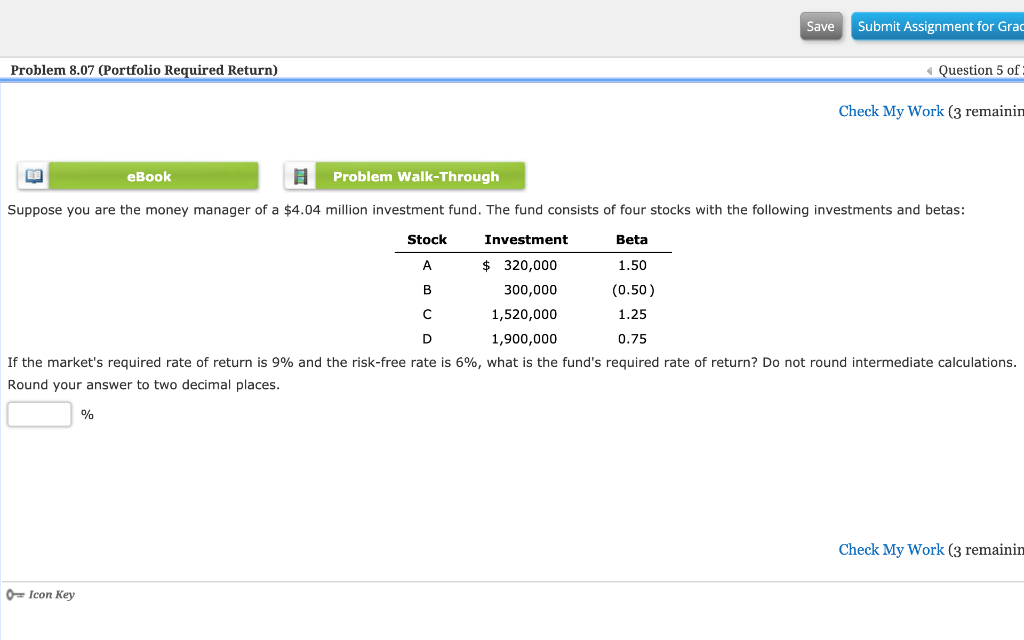This screenshot has width=1024, height=640.
Task: Click the (0.50) beta value
Action: [x=633, y=290]
